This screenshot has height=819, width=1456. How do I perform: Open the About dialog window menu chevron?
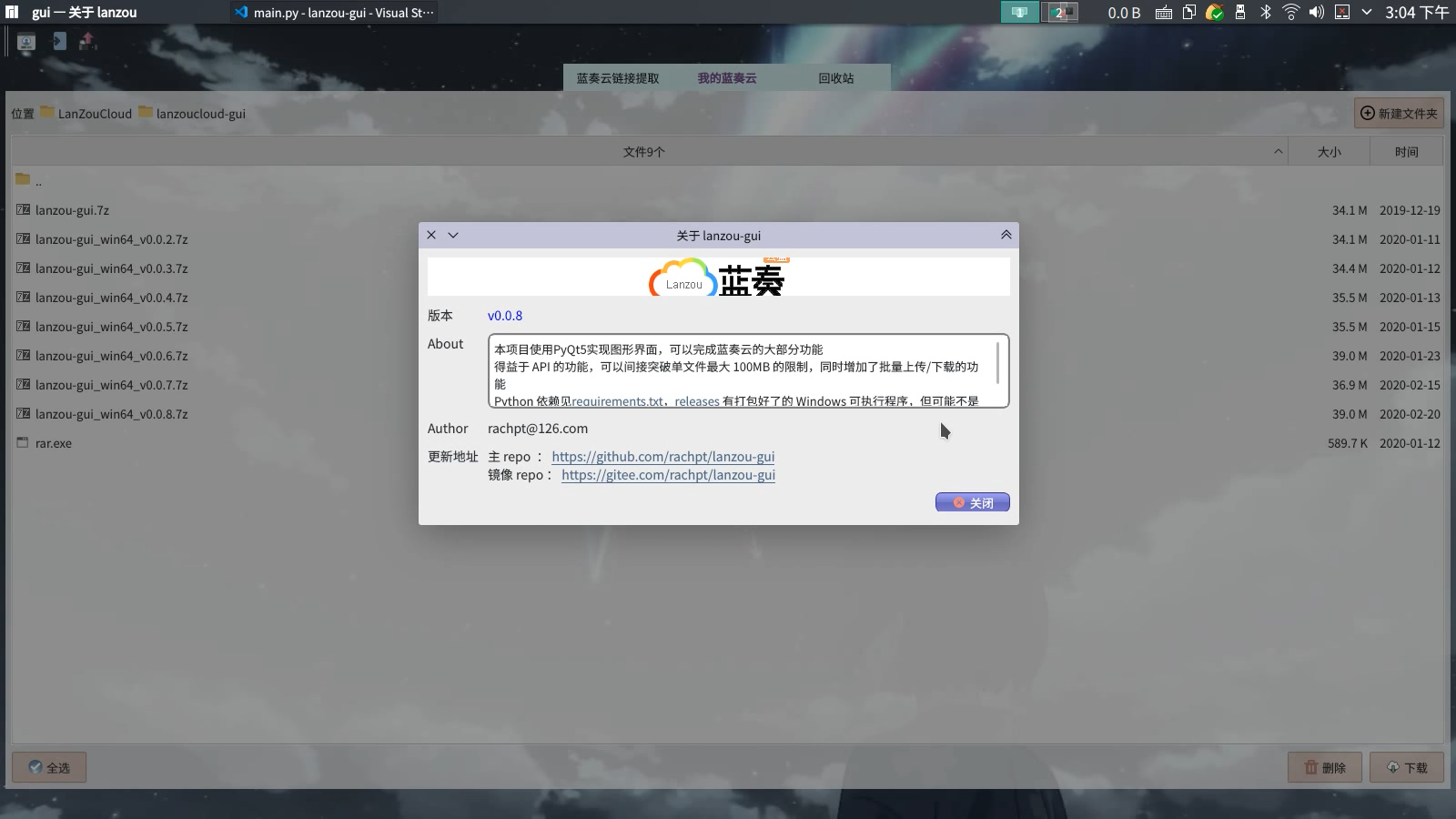(x=453, y=235)
